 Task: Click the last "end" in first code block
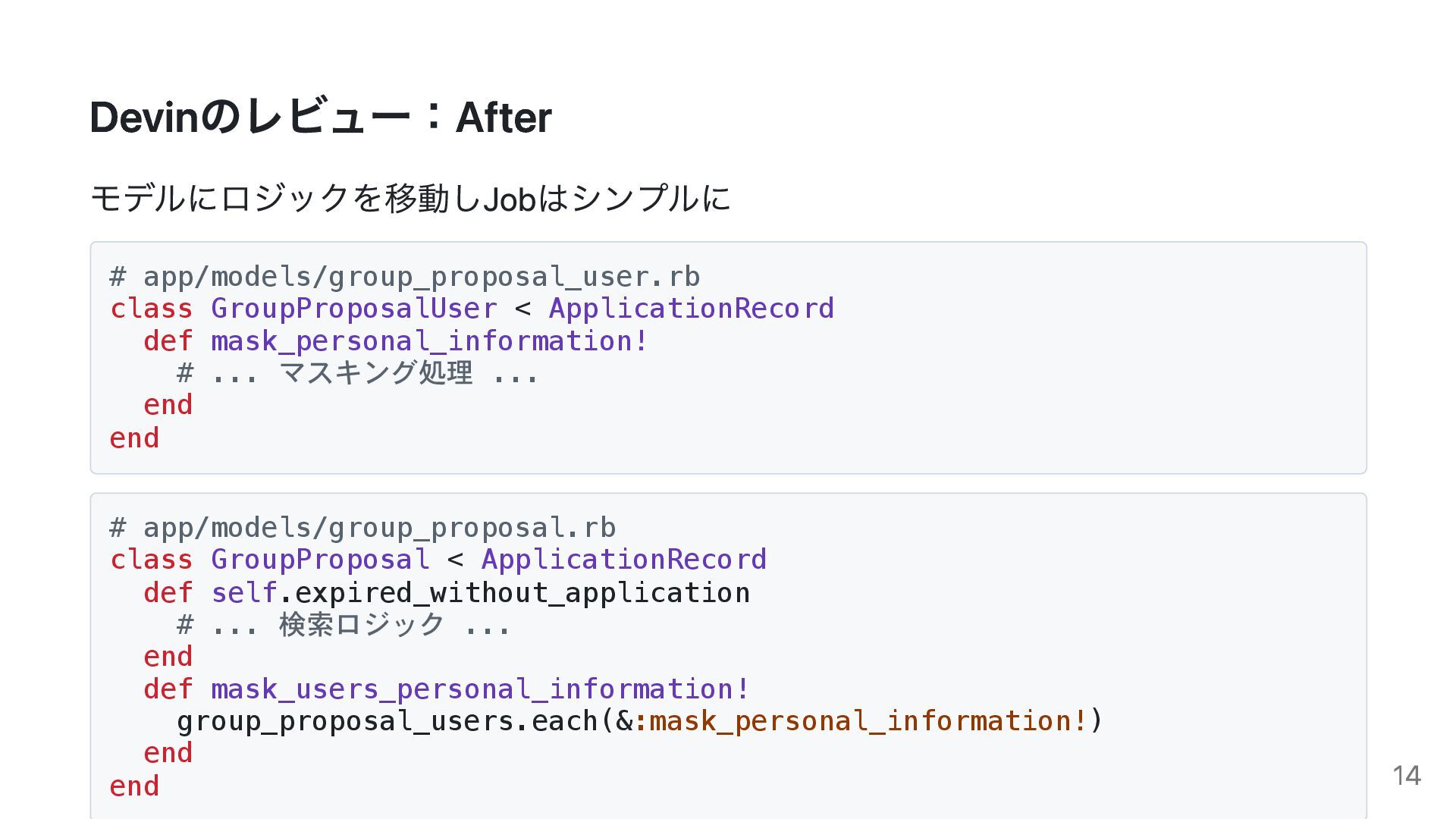tap(134, 438)
